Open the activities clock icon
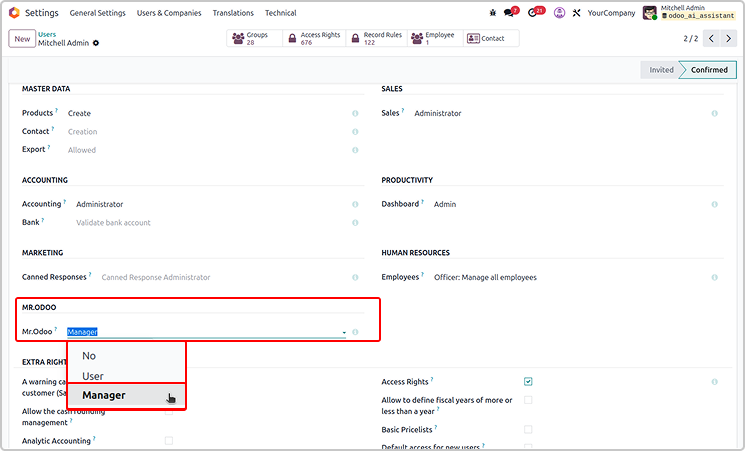The width and height of the screenshot is (745, 451). [x=534, y=13]
